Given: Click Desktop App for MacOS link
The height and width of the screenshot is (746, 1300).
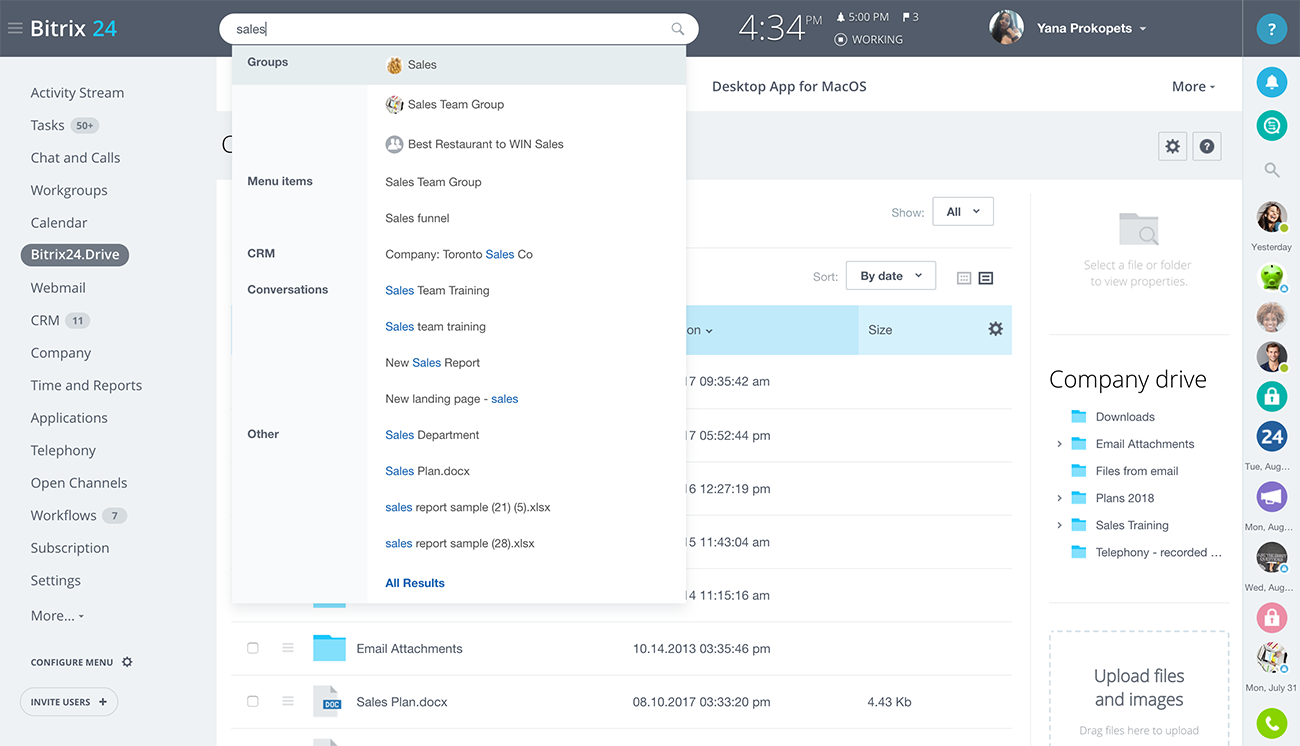Looking at the screenshot, I should (789, 87).
